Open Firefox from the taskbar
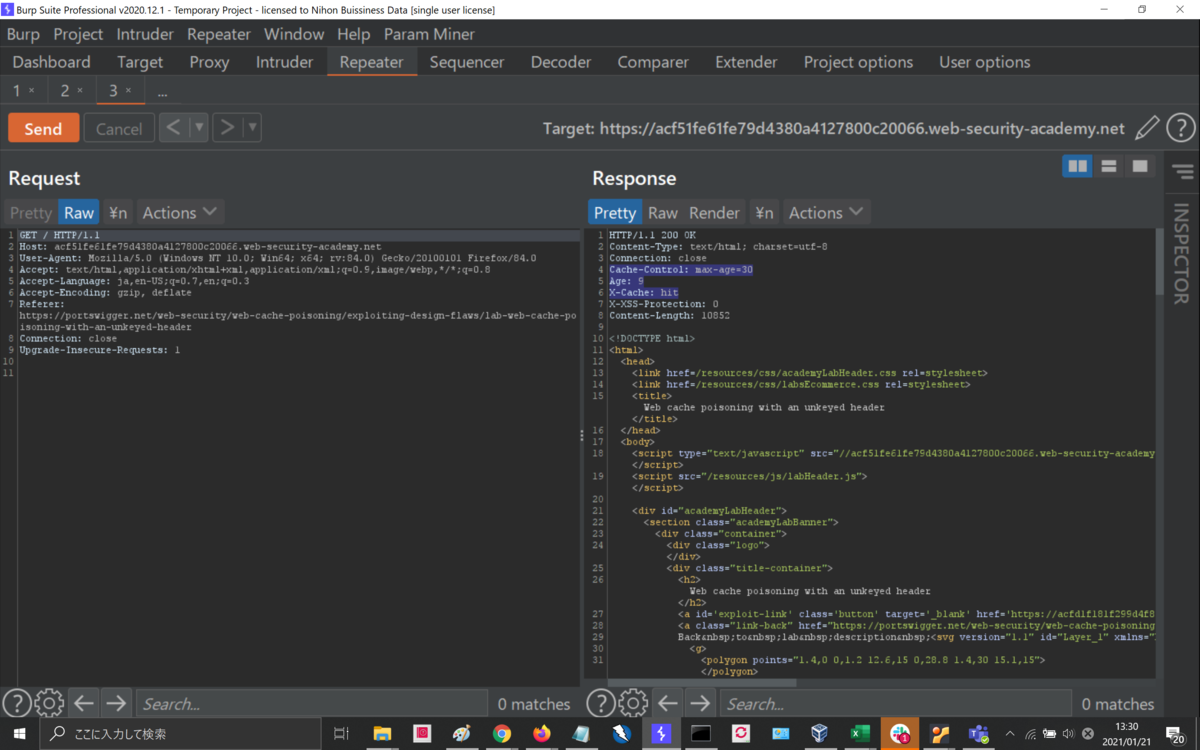The height and width of the screenshot is (750, 1200). point(542,733)
